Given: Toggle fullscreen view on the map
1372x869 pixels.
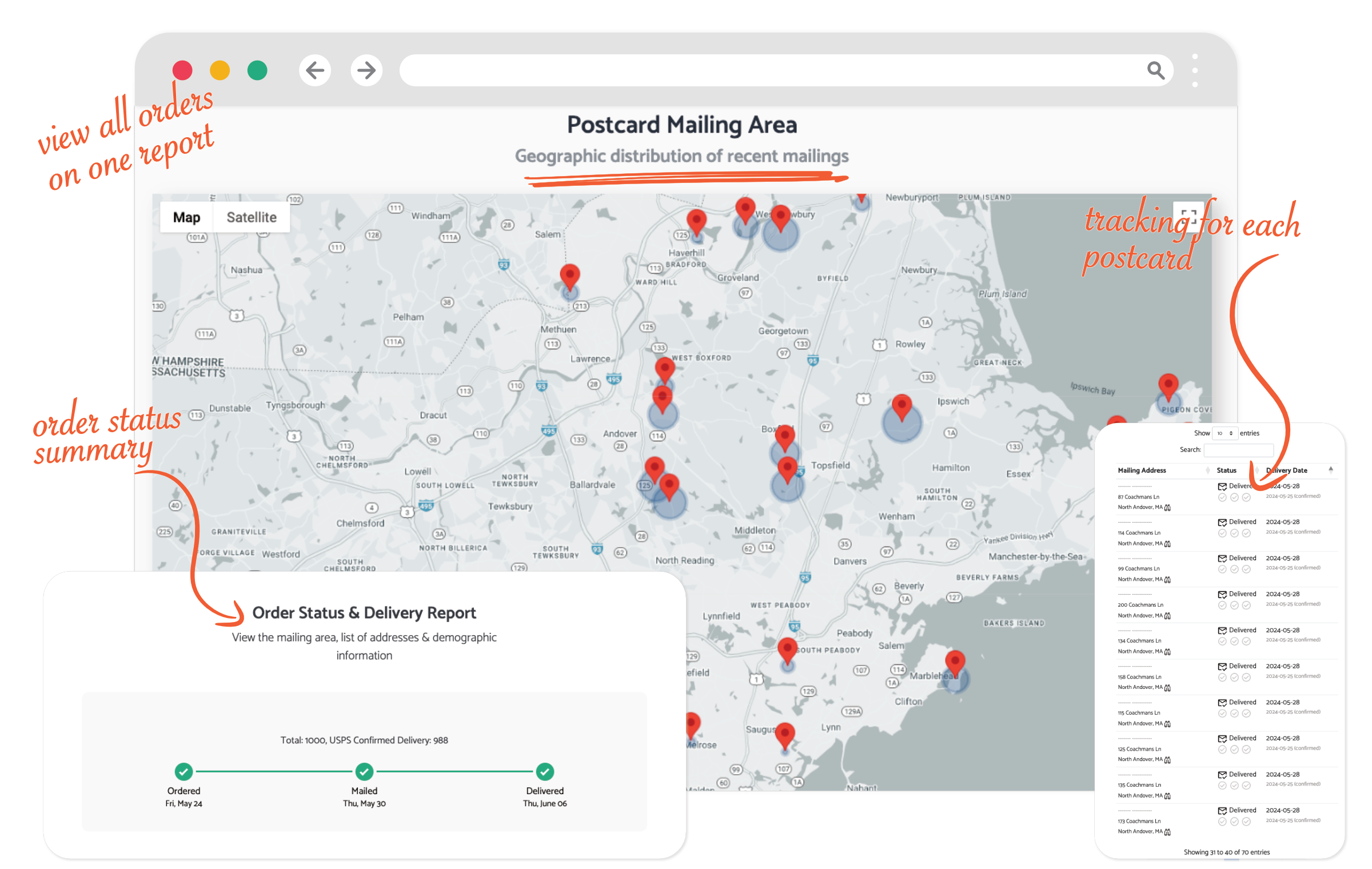Looking at the screenshot, I should click(x=1188, y=216).
